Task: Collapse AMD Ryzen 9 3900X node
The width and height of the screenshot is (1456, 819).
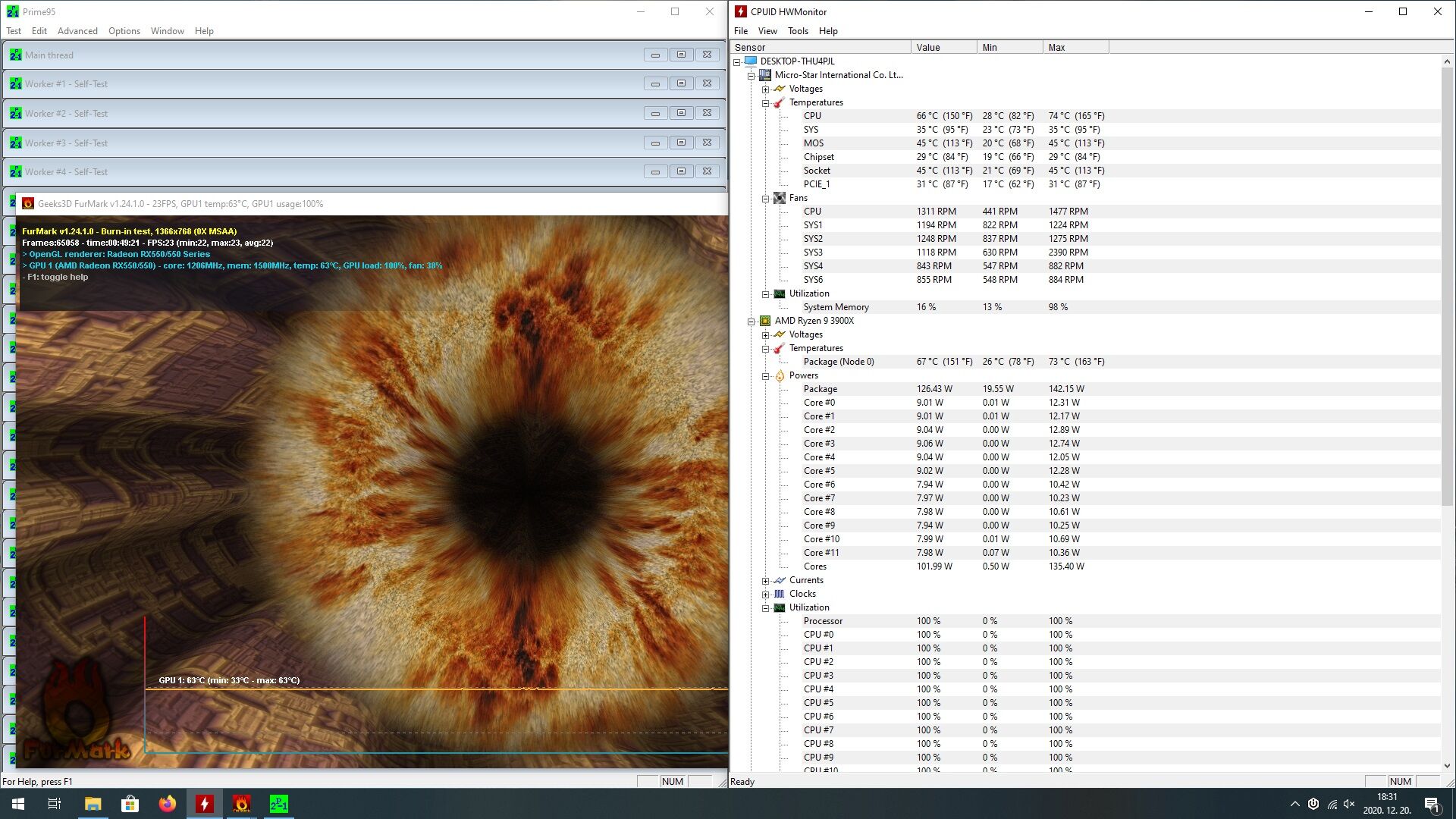Action: tap(751, 321)
